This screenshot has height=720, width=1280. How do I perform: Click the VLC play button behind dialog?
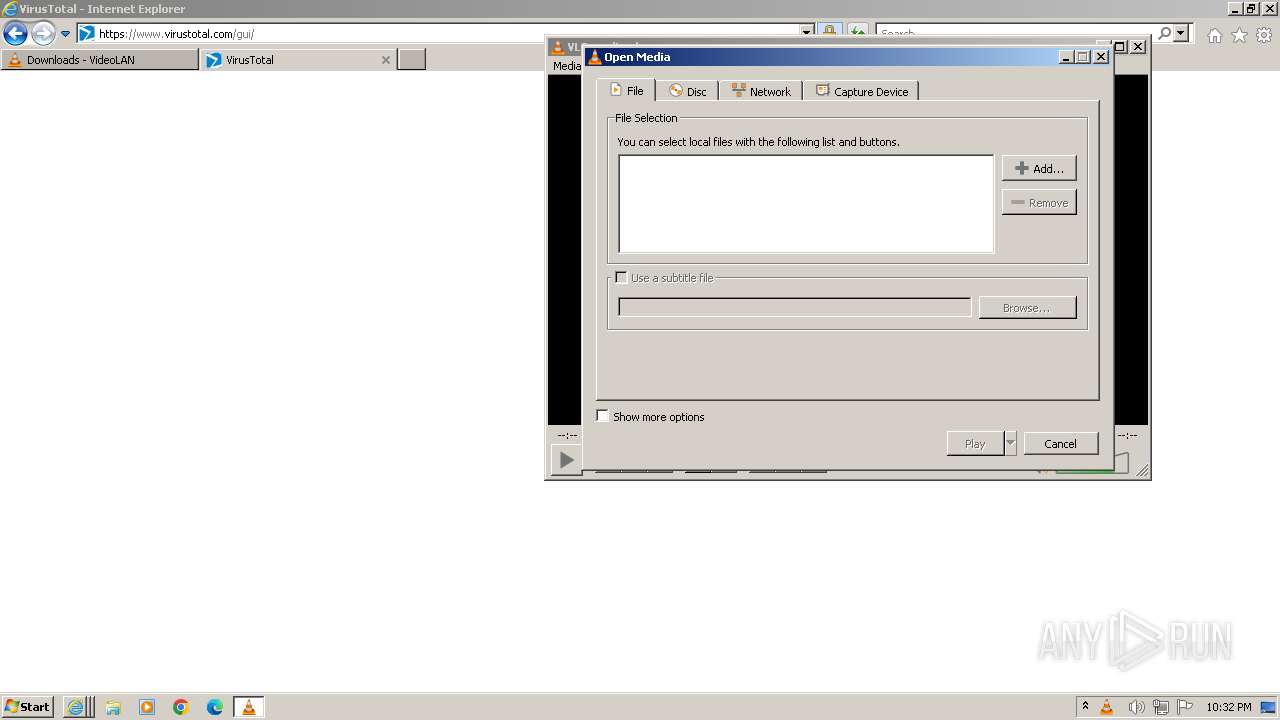point(566,460)
